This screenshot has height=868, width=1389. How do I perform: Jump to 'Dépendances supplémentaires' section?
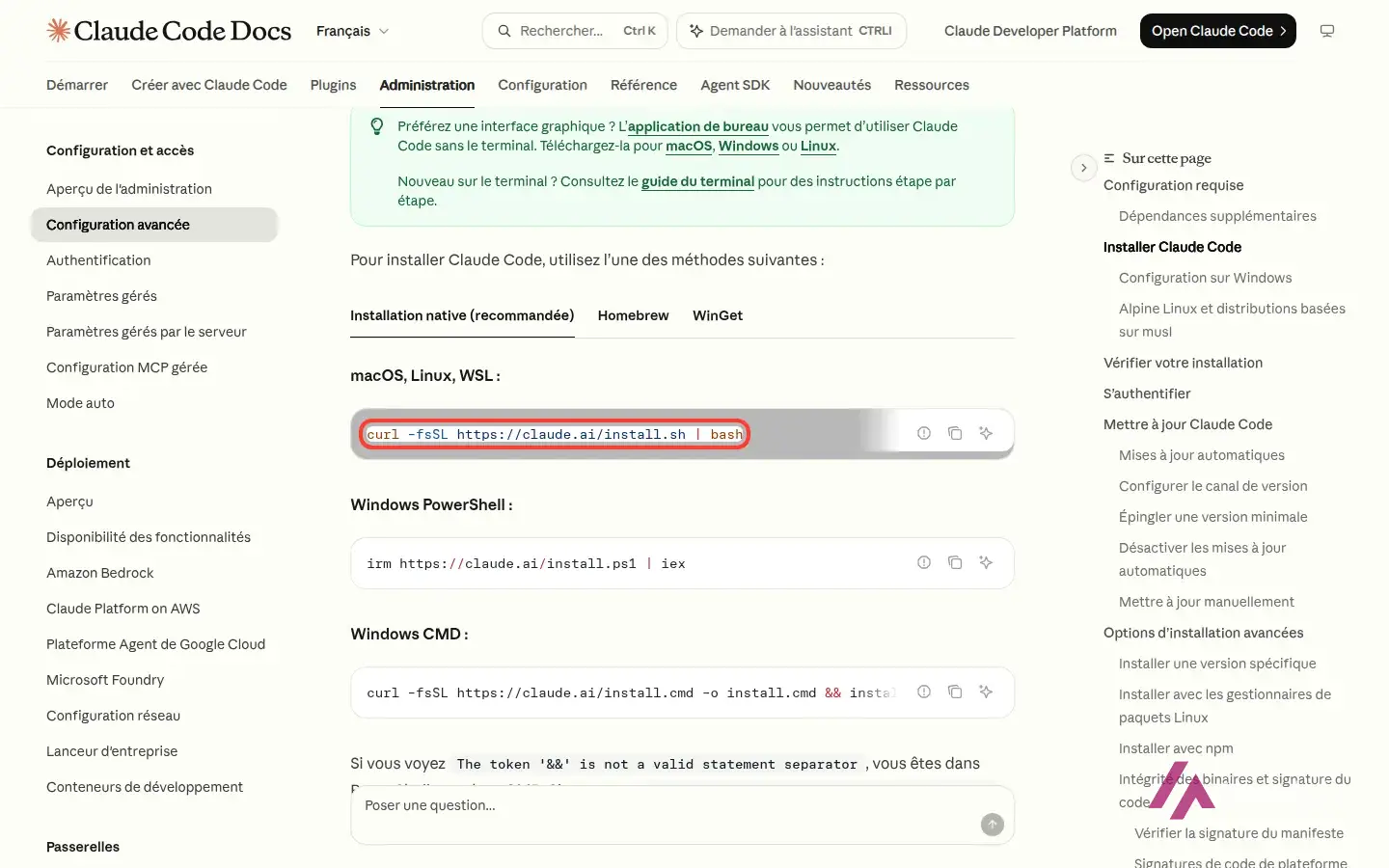(x=1217, y=216)
